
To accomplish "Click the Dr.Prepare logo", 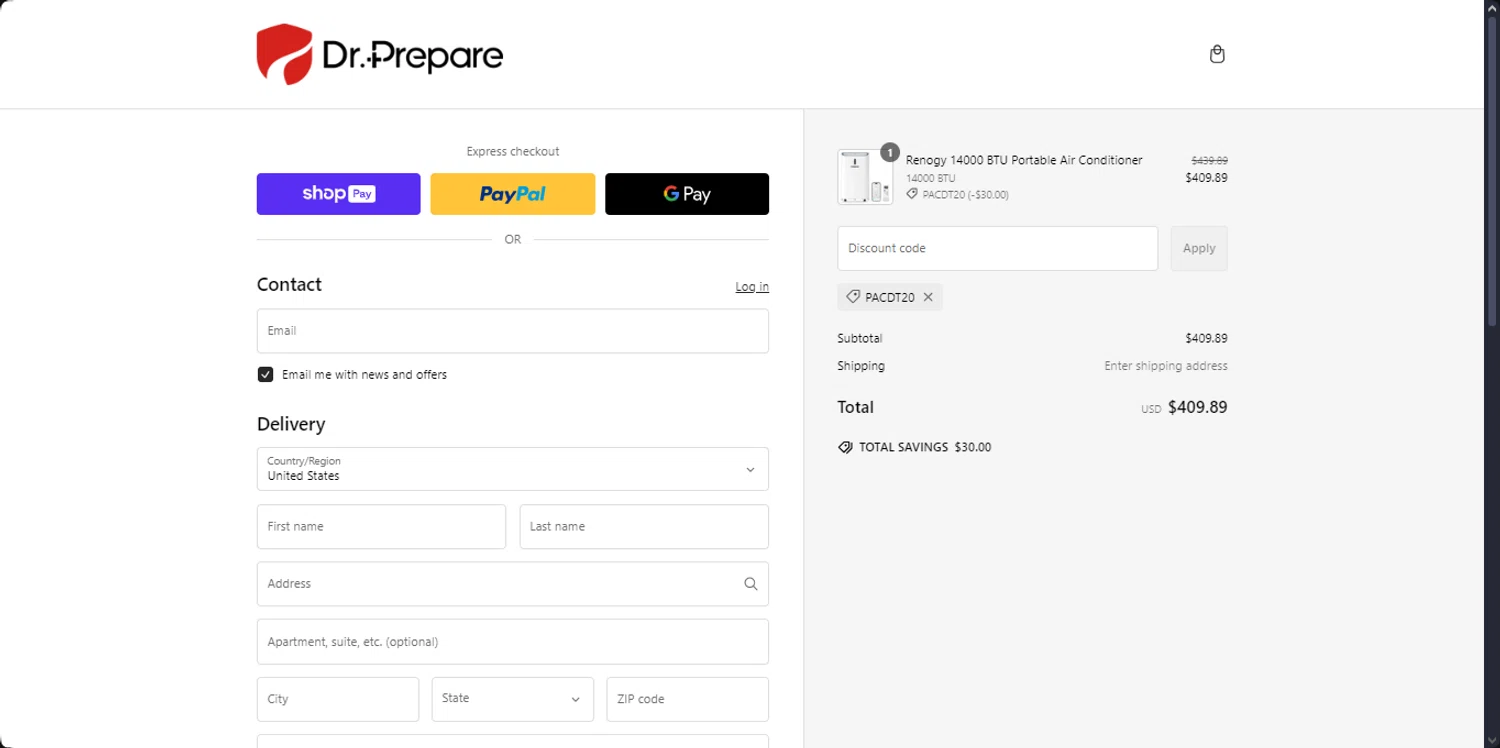I will tap(380, 54).
